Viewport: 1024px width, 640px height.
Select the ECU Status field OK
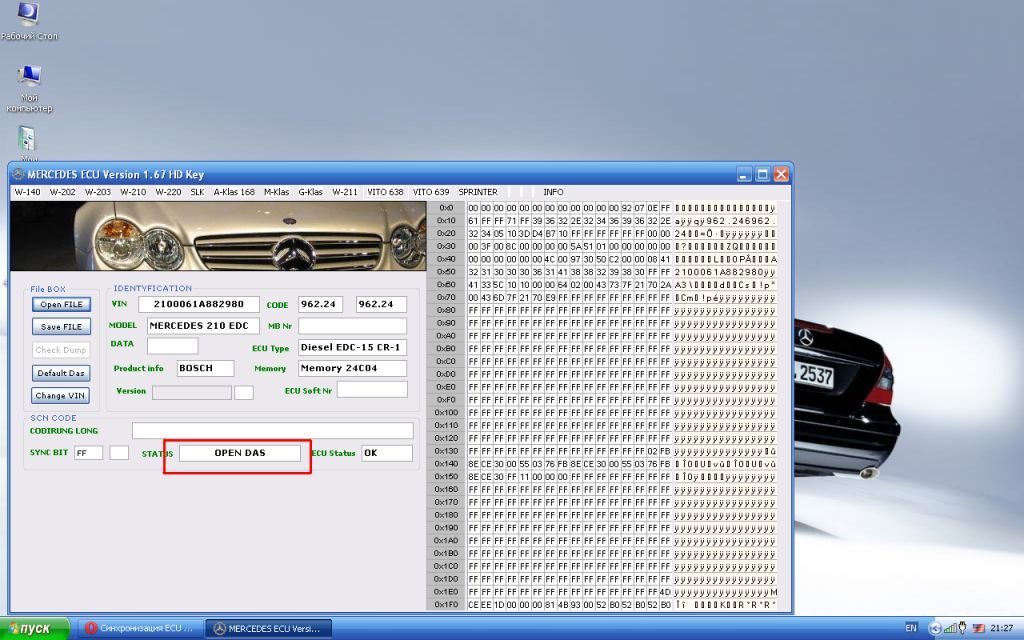[x=387, y=453]
